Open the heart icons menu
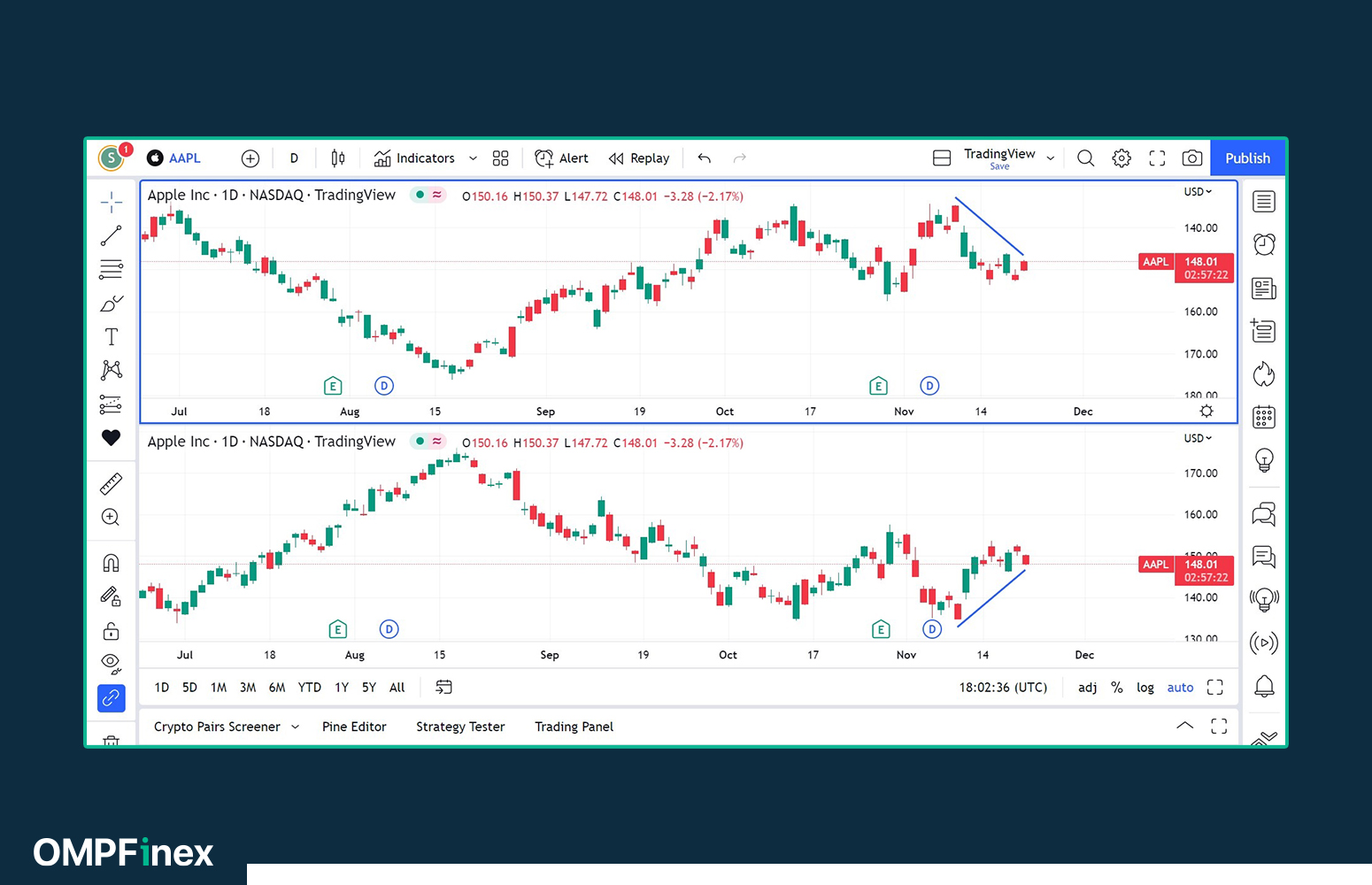Screen dimensions: 1372x885 click(x=112, y=437)
